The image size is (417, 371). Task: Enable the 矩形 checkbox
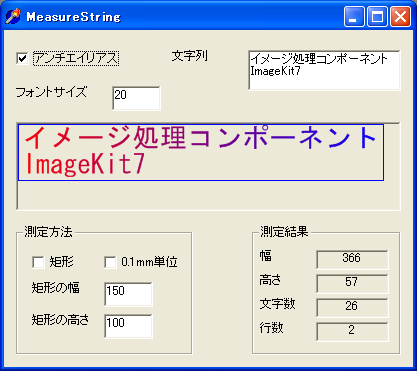(x=38, y=262)
